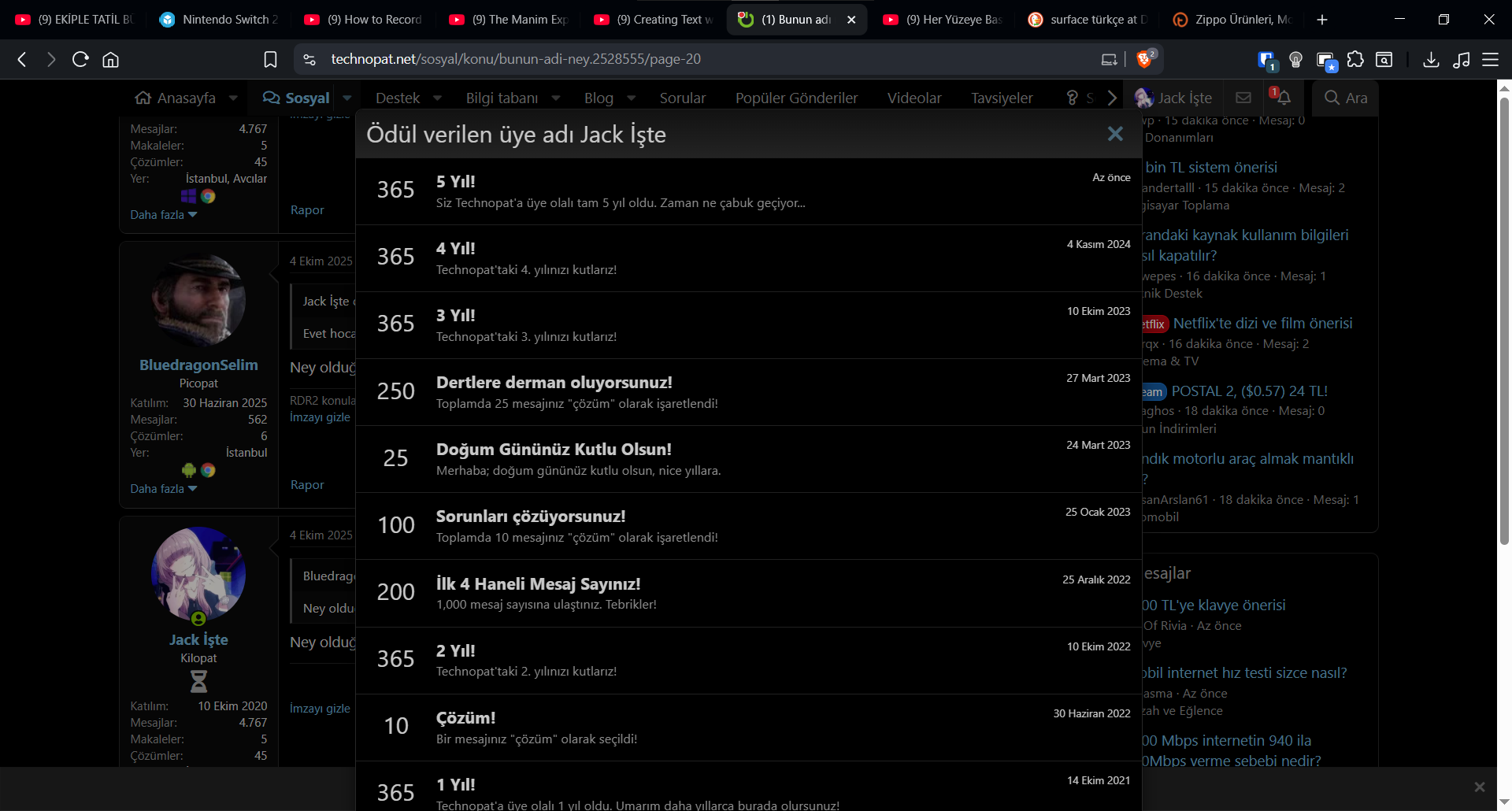
Task: Open the surface türkçe search tab
Action: [x=1088, y=20]
